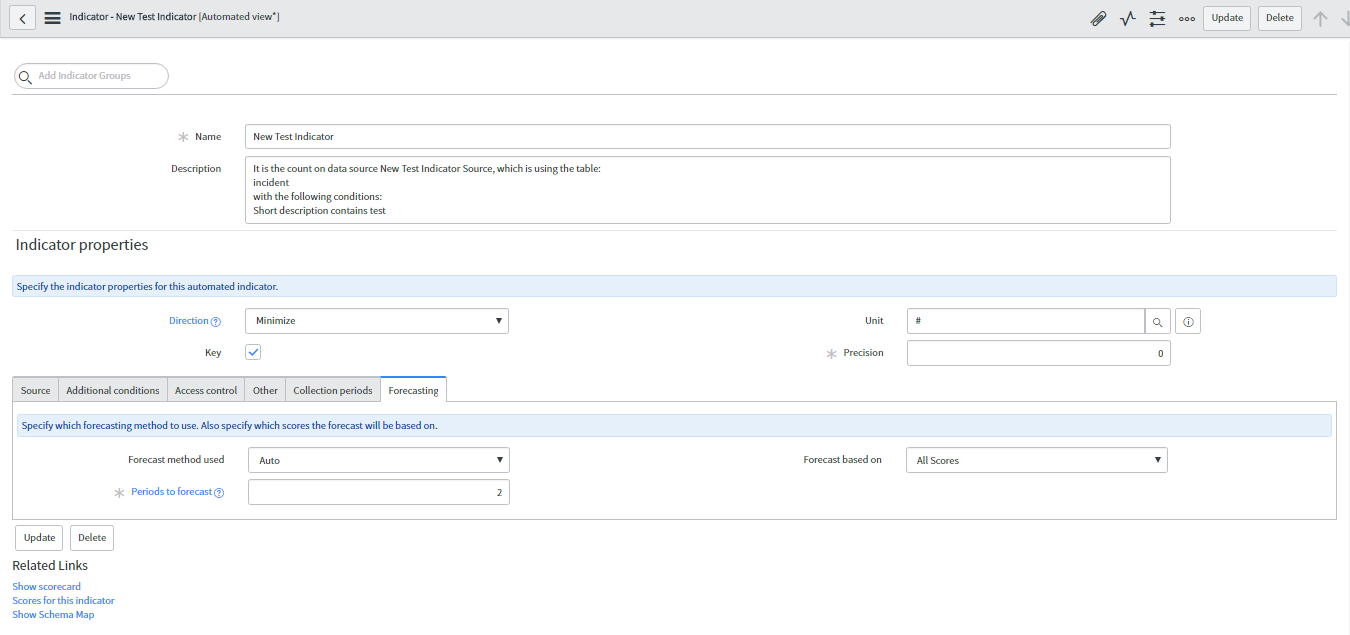Click the Update button in the header
The height and width of the screenshot is (635, 1350).
tap(1226, 18)
